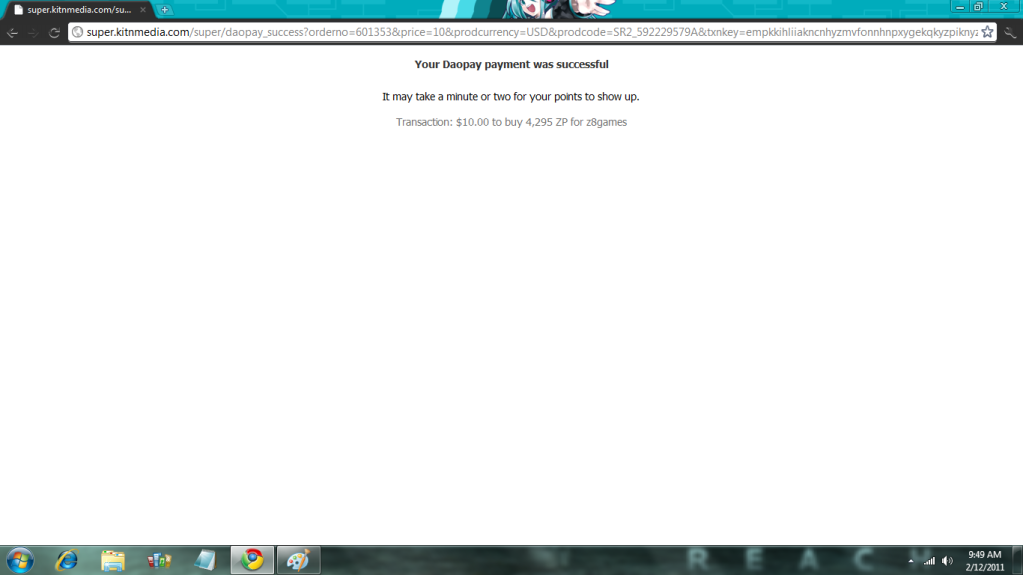Bookmark this page with the star icon
This screenshot has width=1023, height=575.
(x=987, y=32)
